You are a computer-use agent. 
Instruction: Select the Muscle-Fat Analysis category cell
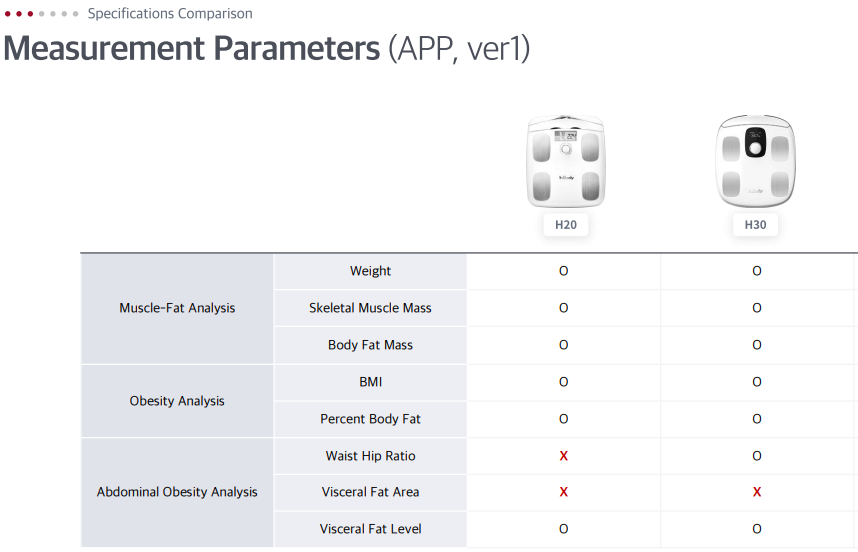point(177,308)
